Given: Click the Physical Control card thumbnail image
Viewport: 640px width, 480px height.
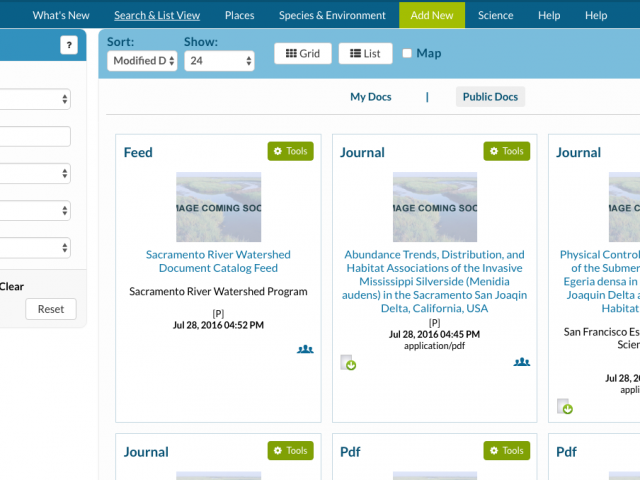Looking at the screenshot, I should point(624,207).
